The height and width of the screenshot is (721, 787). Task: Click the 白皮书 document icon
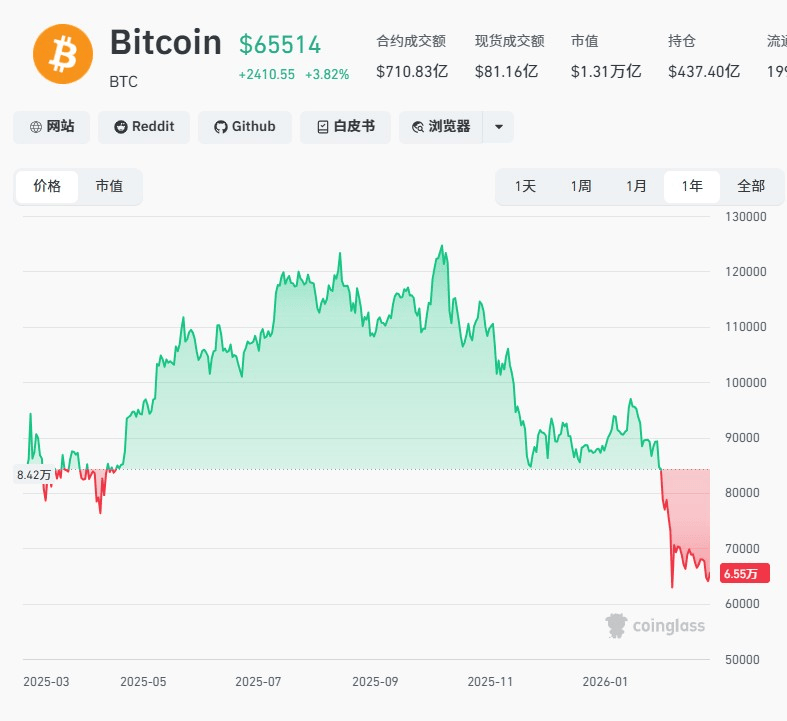point(323,127)
